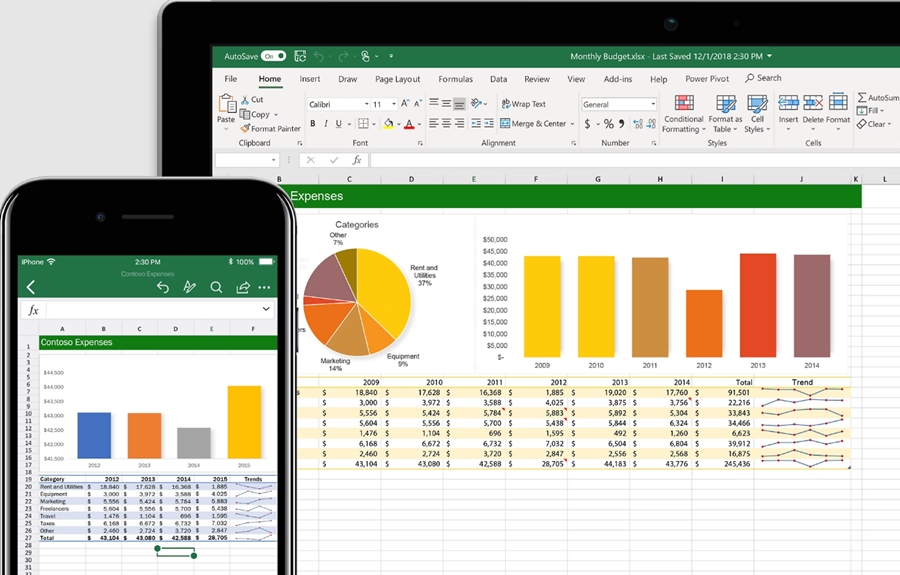Tap the share icon on iPhone

(x=242, y=287)
